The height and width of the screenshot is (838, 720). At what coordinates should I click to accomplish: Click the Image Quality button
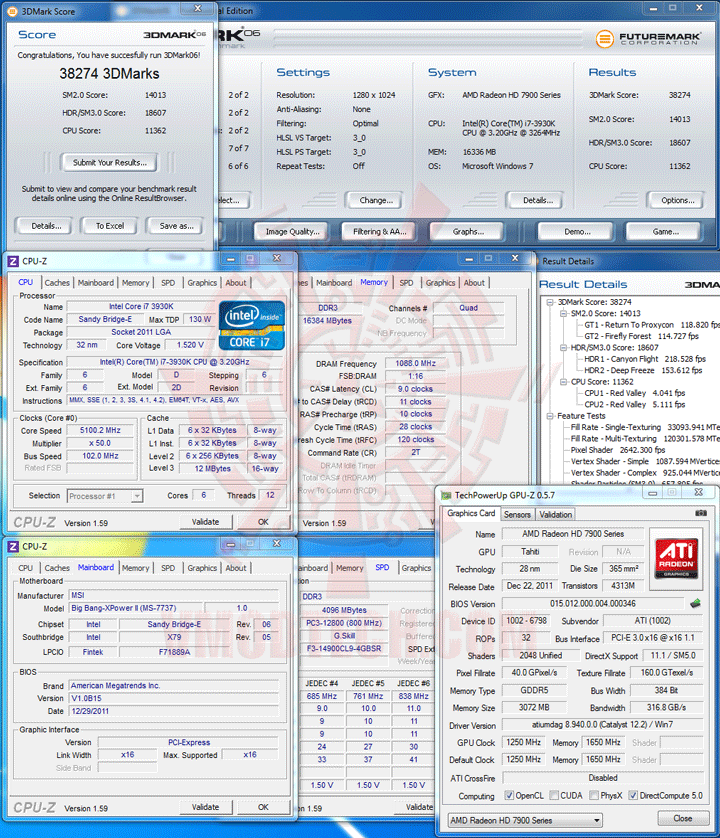[292, 231]
